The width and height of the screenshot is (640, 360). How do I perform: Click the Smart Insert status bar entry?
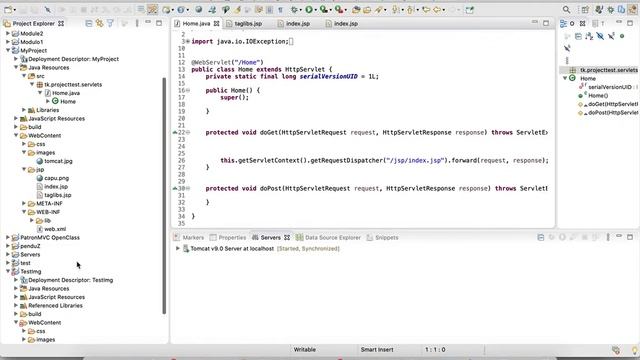(377, 350)
